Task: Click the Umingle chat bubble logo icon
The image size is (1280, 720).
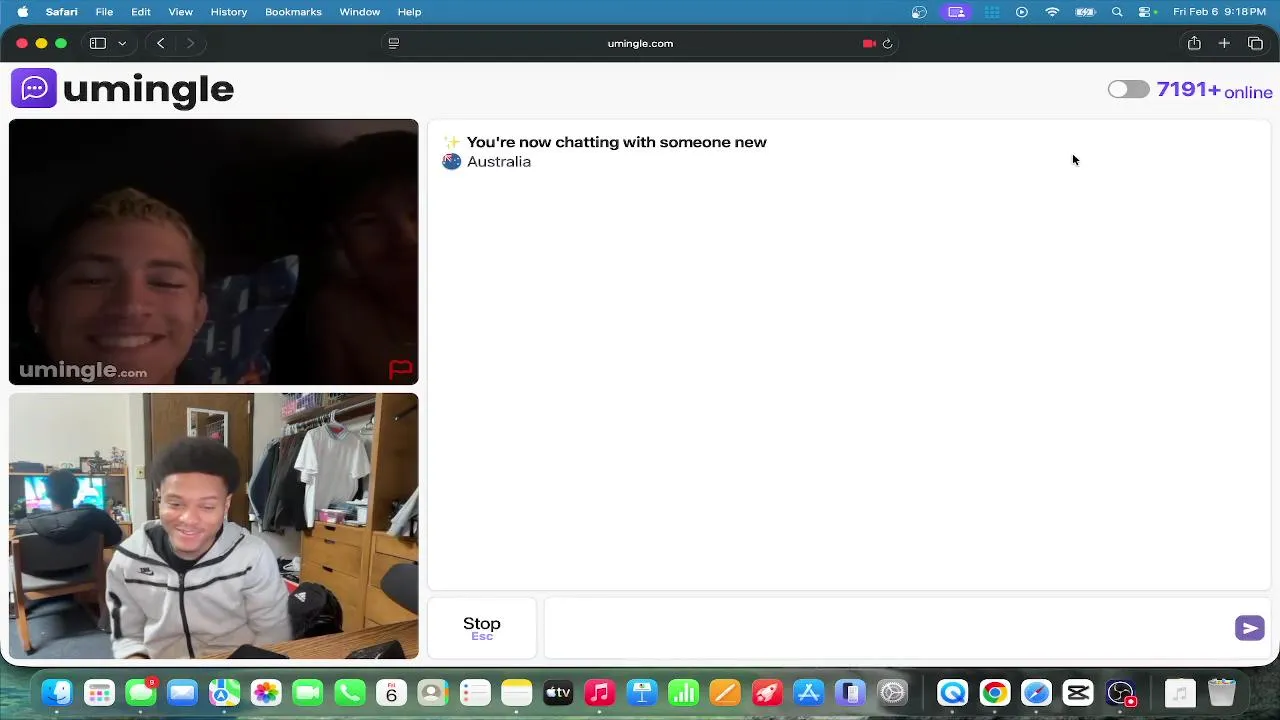Action: click(x=34, y=88)
